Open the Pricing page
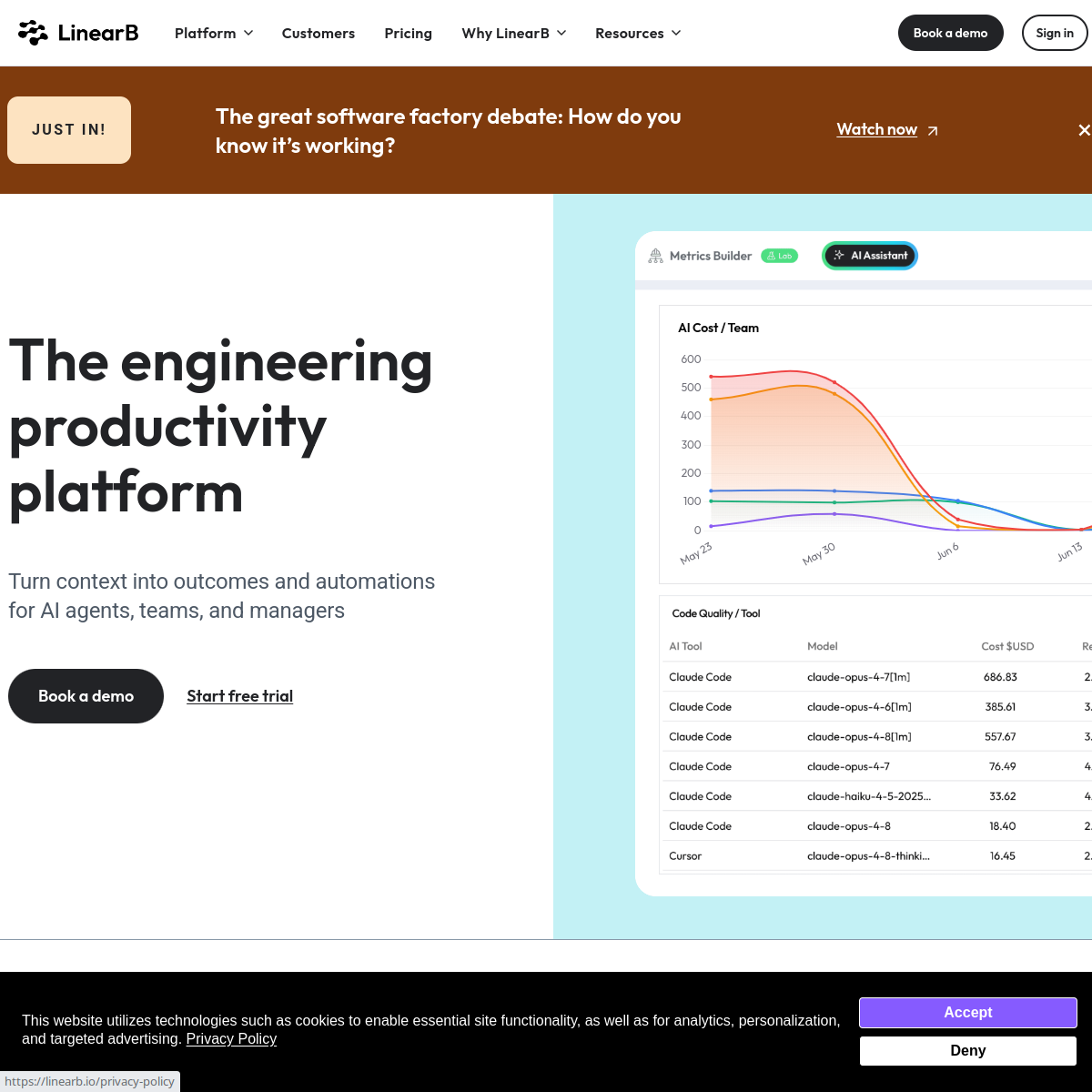Viewport: 1092px width, 1092px height. (x=408, y=33)
